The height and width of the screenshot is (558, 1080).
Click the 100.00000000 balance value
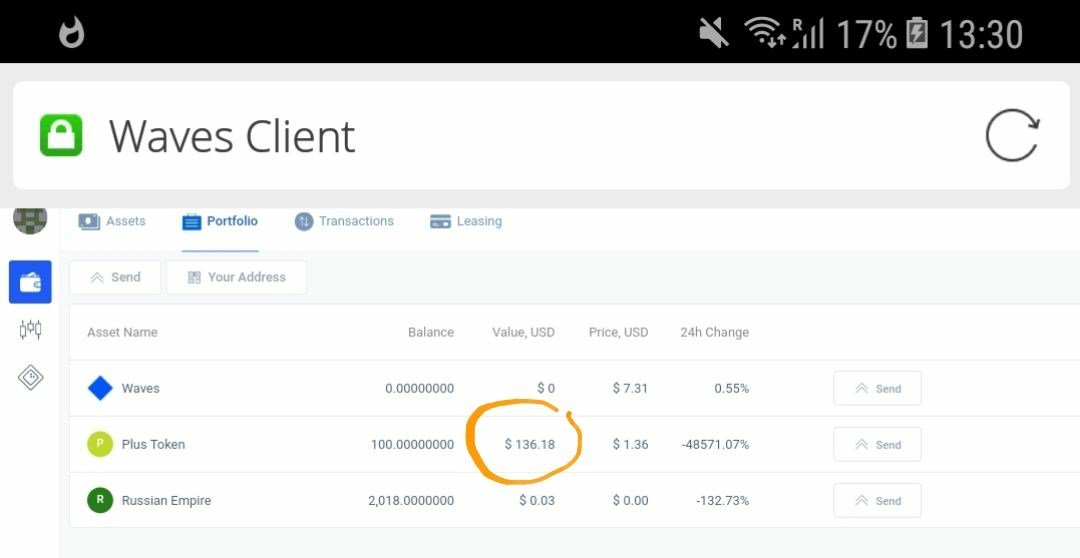413,444
